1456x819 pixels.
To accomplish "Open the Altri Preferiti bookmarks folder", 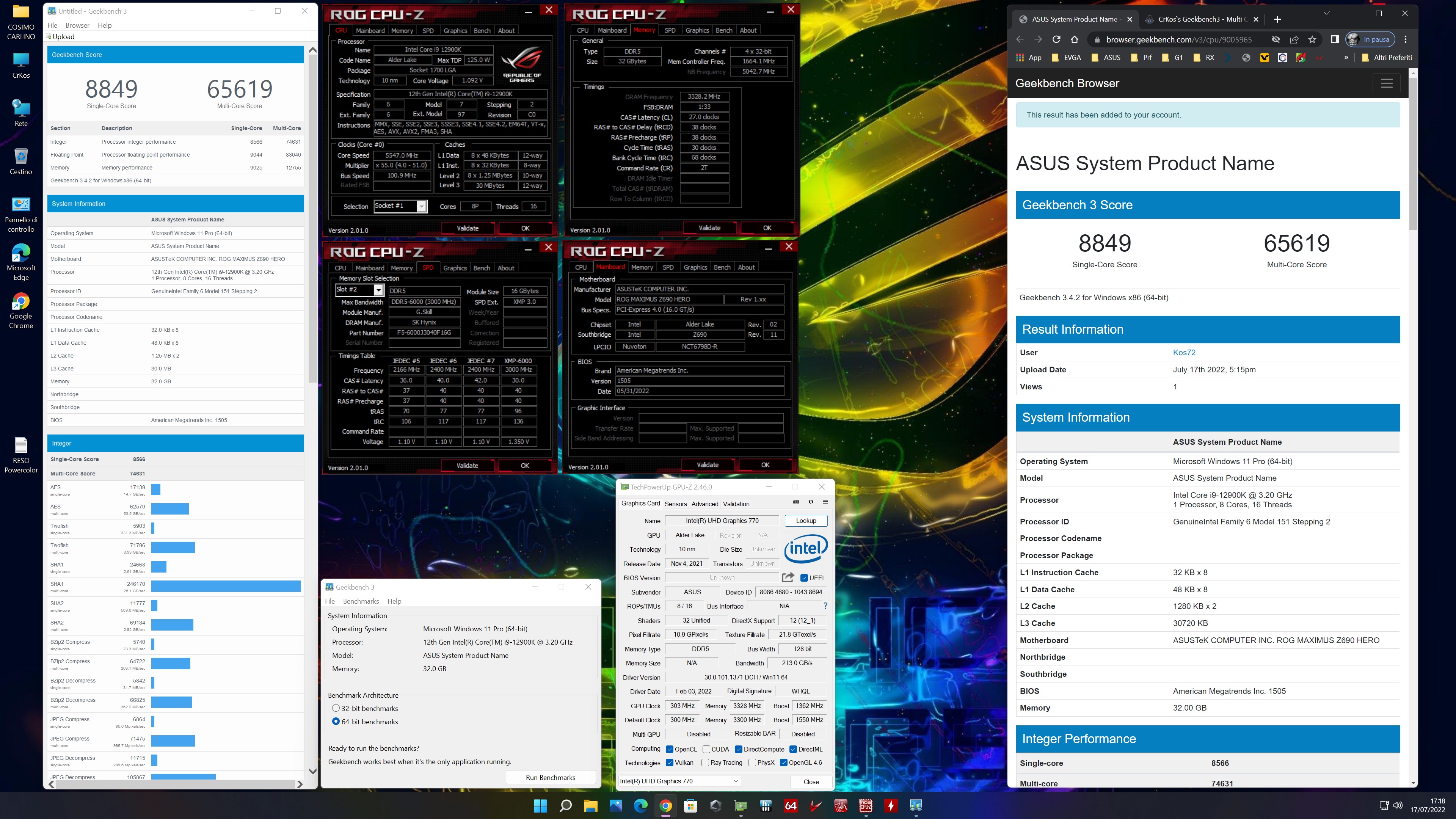I will (x=1387, y=58).
